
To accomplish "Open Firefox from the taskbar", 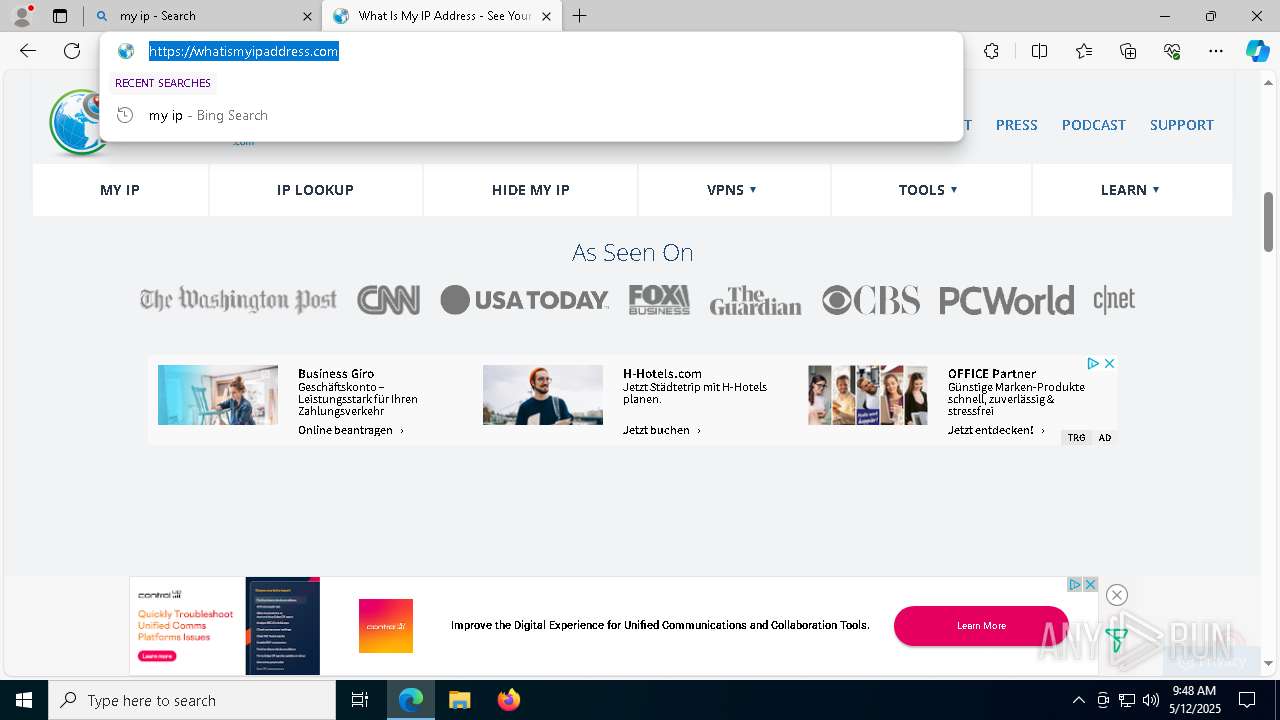I will click(508, 700).
